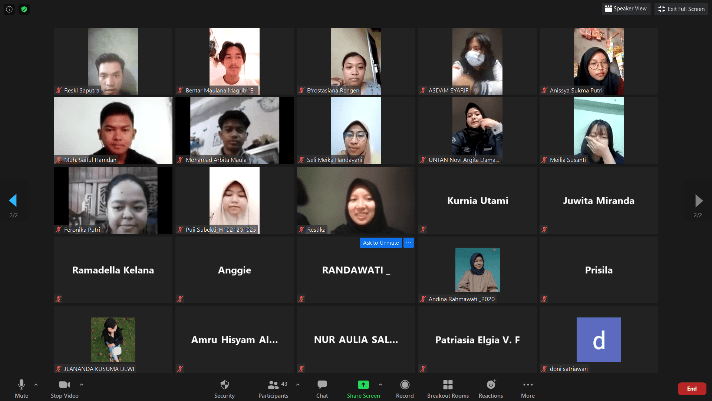This screenshot has width=712, height=401.
Task: Go to next page of participants
Action: coord(699,201)
